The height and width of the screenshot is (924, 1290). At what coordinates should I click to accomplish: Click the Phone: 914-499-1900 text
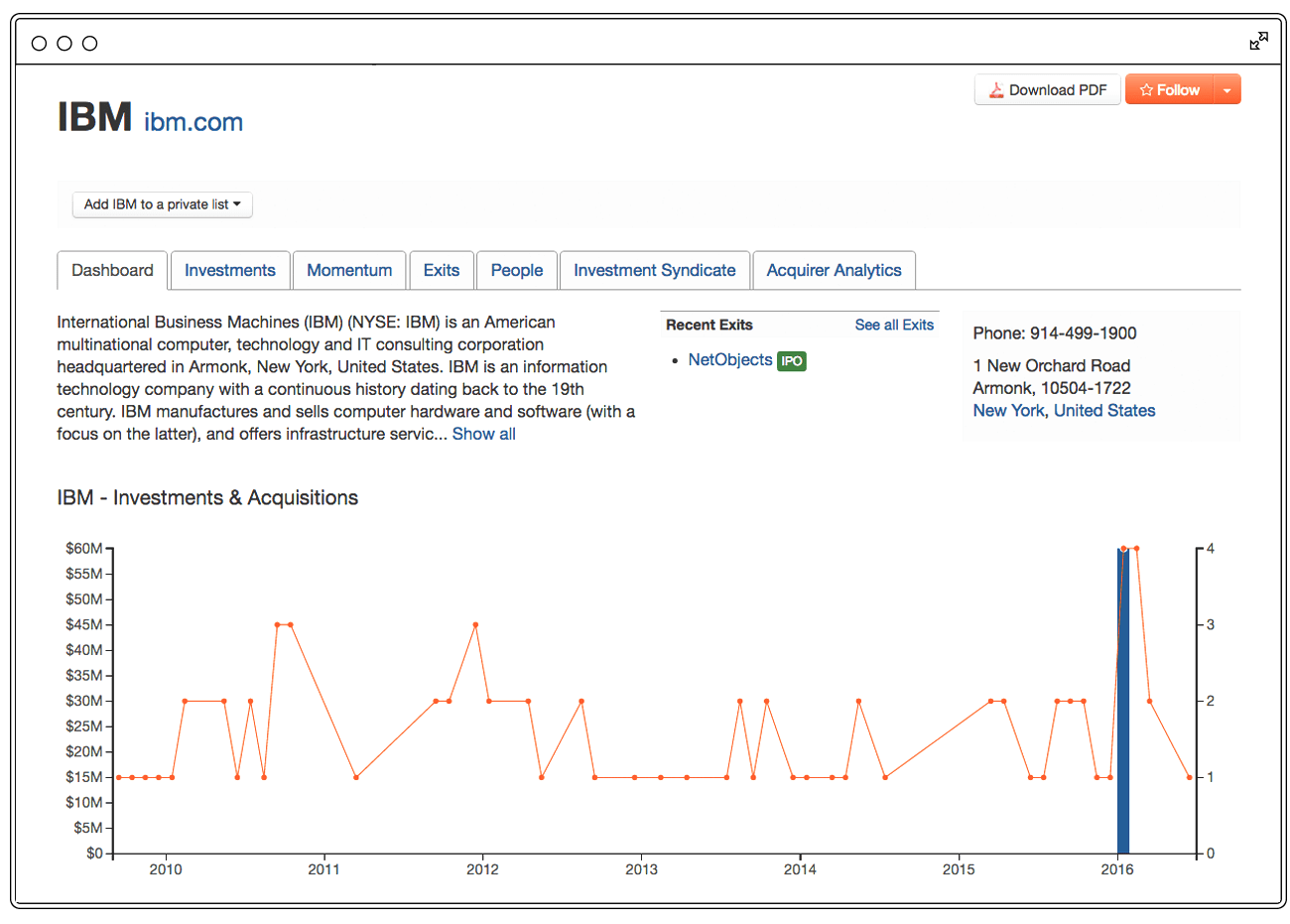pos(1055,333)
